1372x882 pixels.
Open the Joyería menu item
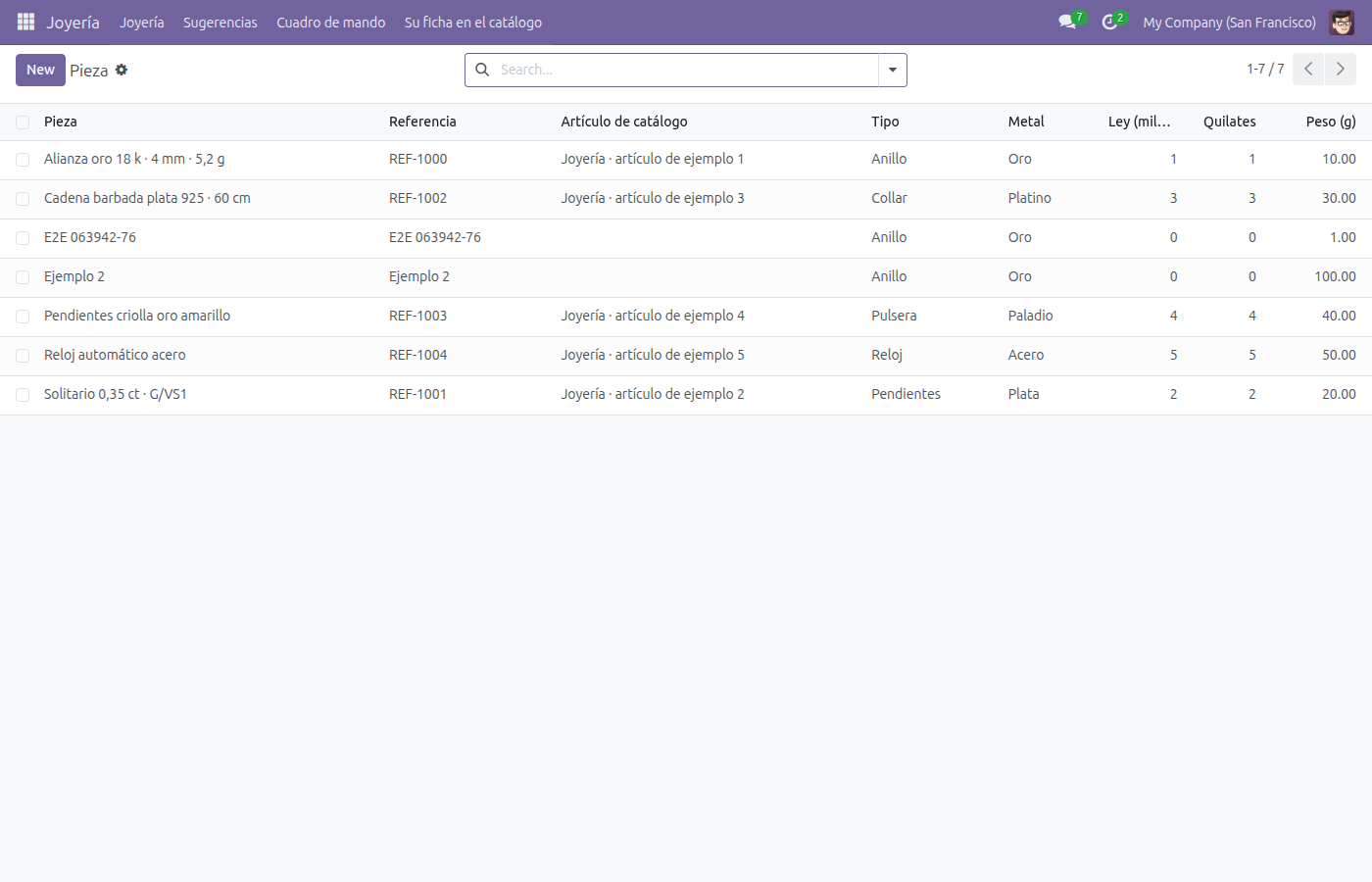tap(142, 22)
